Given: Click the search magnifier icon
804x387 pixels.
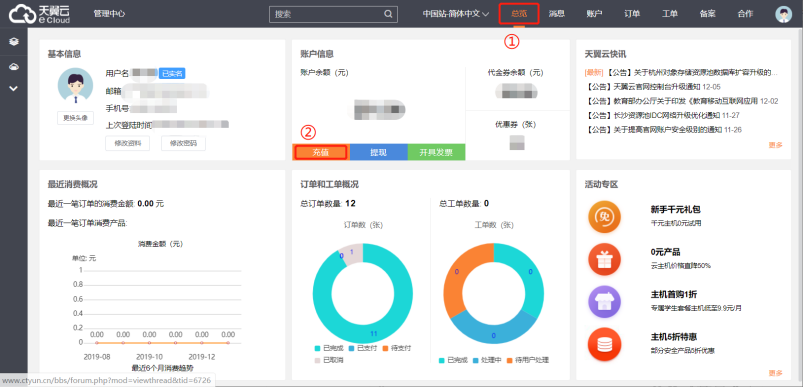Looking at the screenshot, I should [x=388, y=14].
